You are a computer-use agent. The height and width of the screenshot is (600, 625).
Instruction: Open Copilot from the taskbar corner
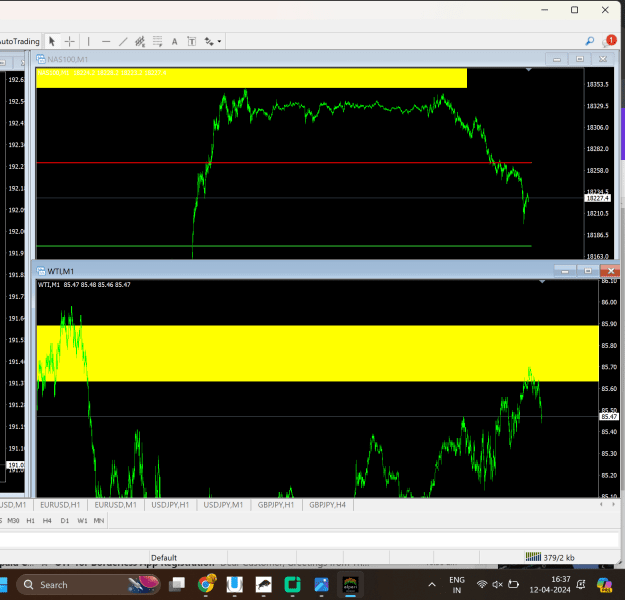click(x=604, y=585)
